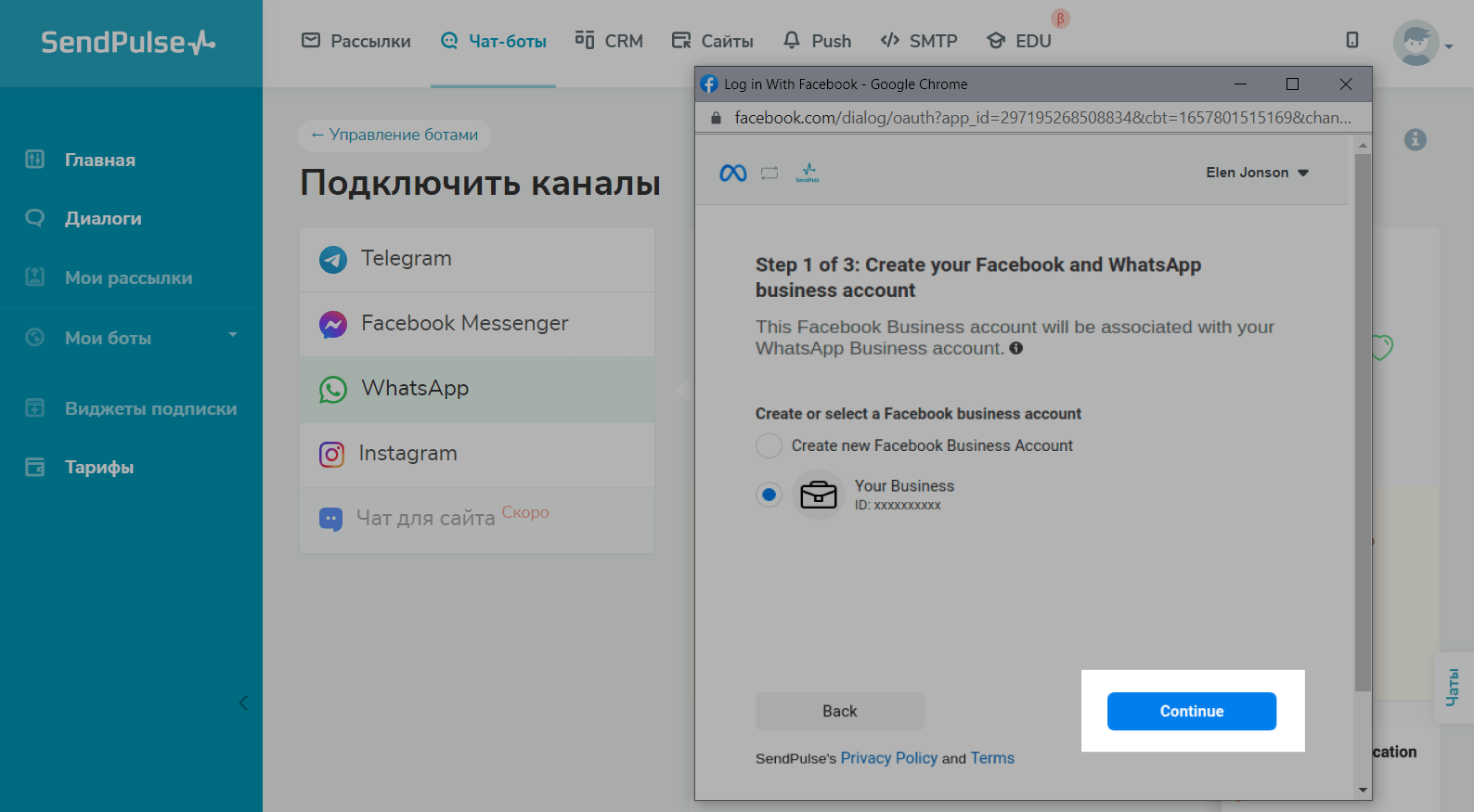
Task: Click the heart icon behind the popup
Action: coord(1382,347)
